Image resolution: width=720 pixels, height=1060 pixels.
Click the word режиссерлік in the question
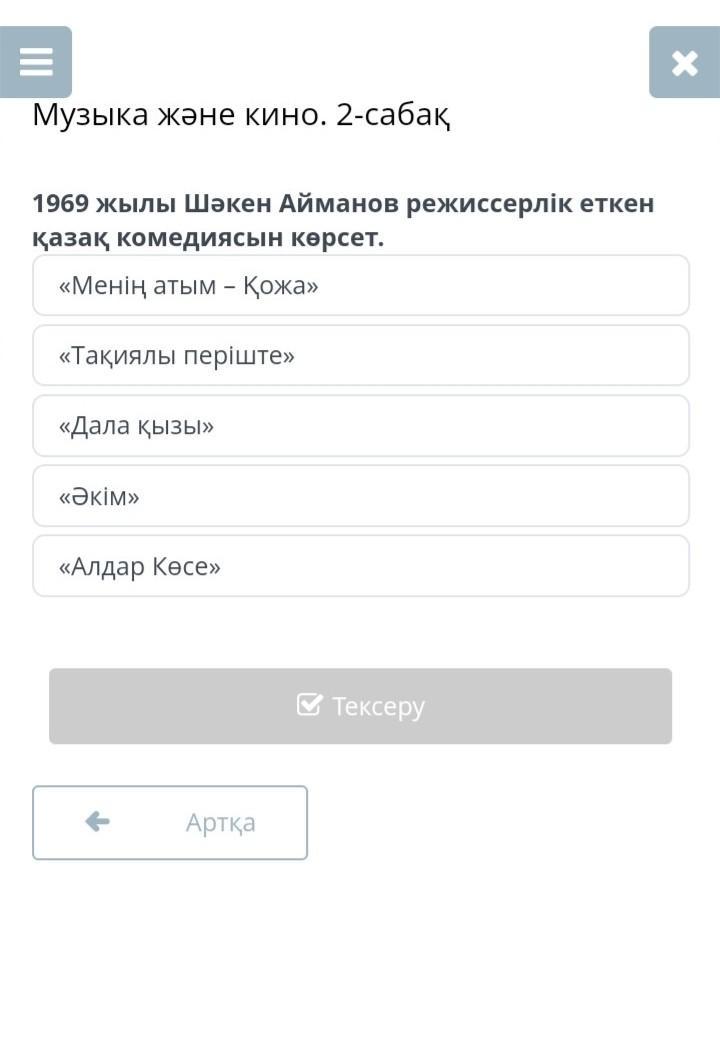486,204
